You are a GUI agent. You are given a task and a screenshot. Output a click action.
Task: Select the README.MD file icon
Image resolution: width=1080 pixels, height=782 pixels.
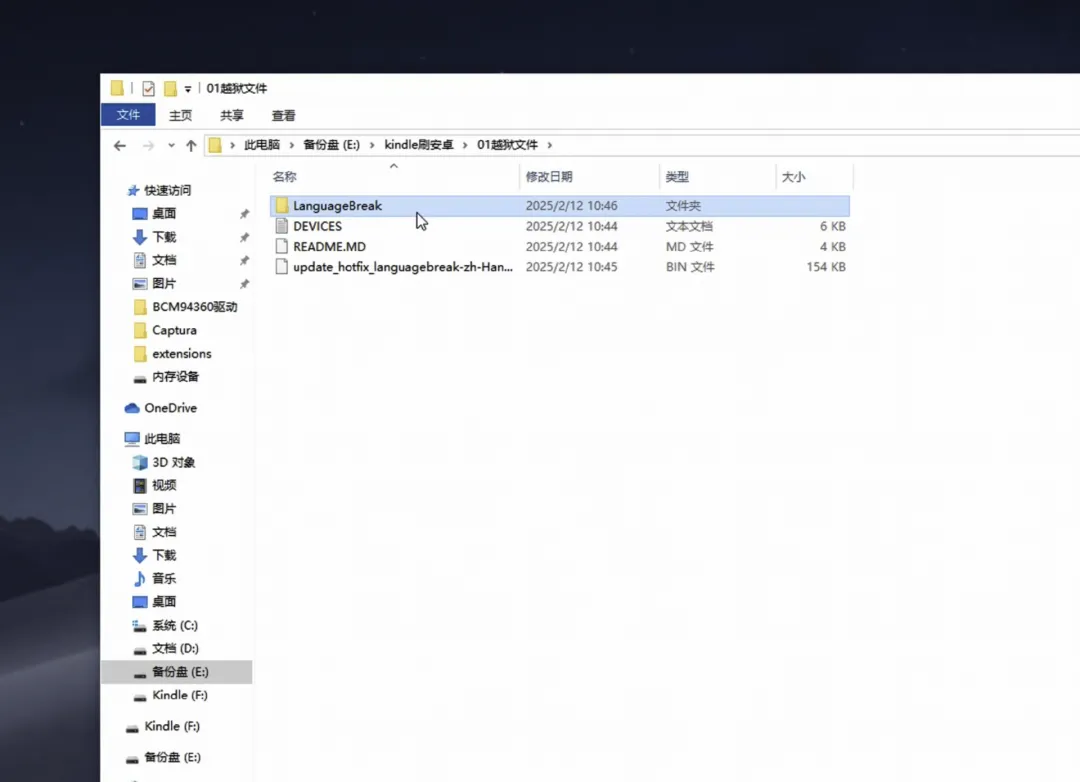(x=282, y=247)
